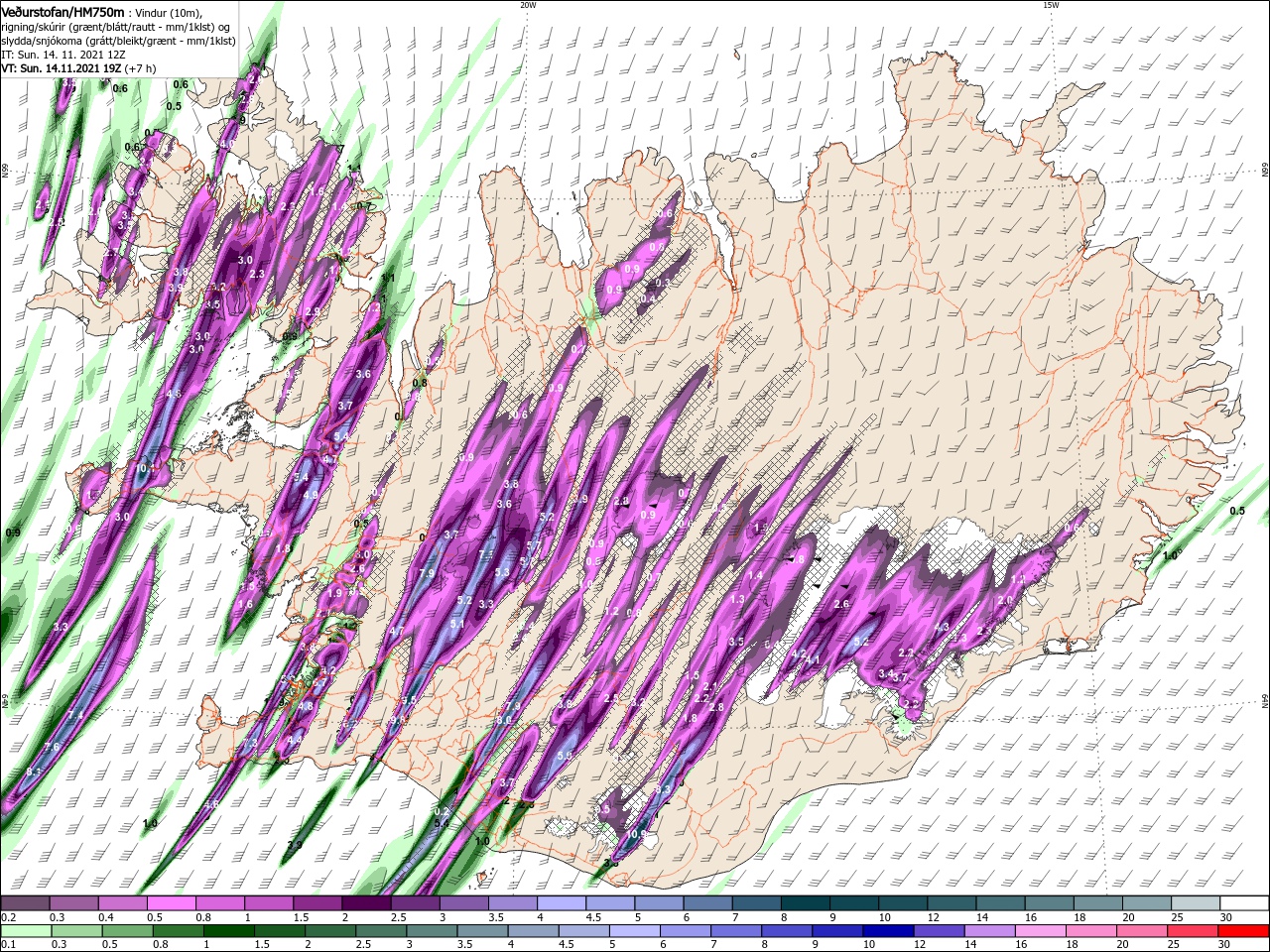Pick the pure red above-30 lower legend swatch
The image size is (1270, 952).
pos(1245,930)
